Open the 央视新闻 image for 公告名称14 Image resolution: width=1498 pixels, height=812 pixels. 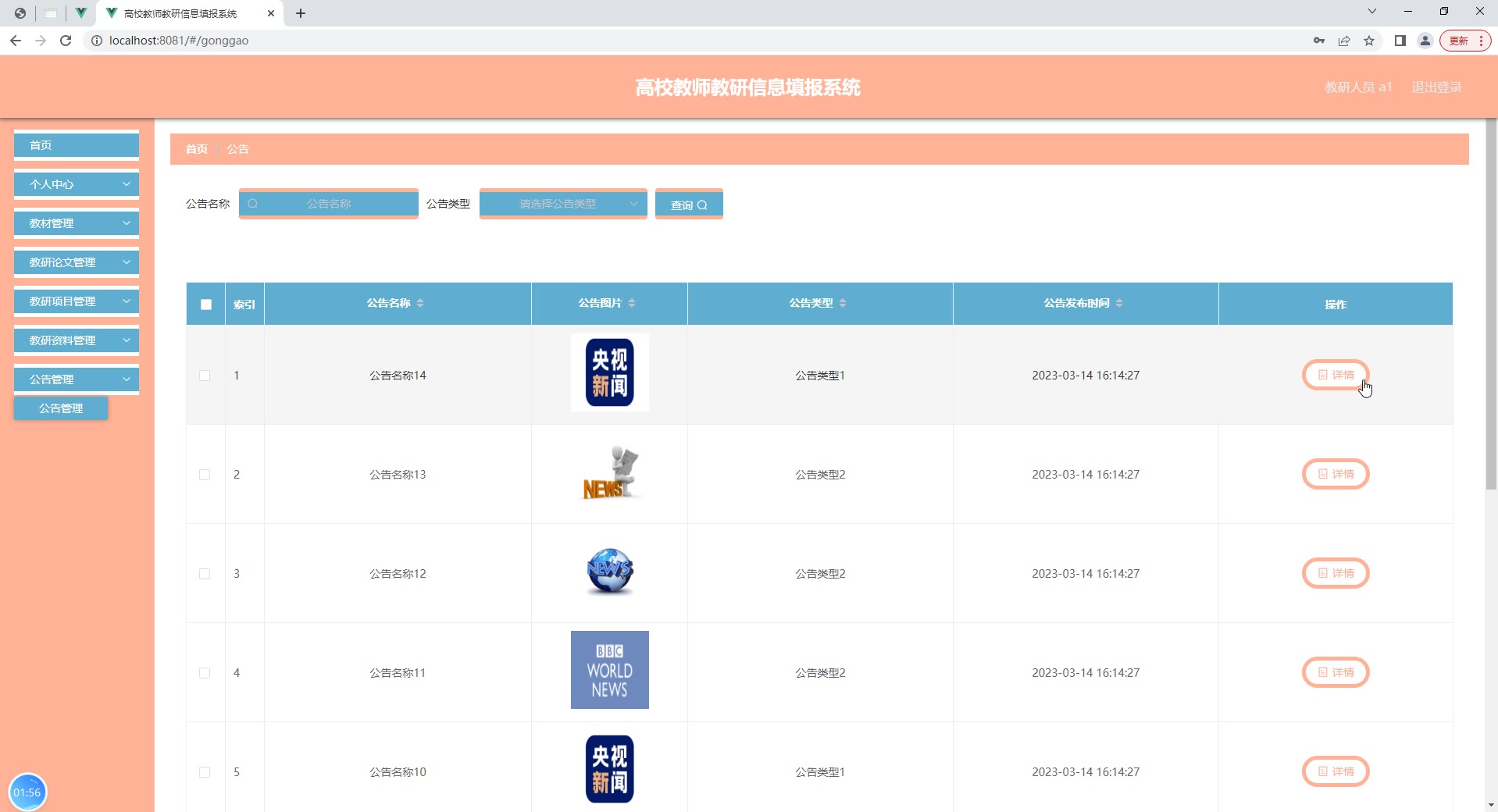coord(610,372)
